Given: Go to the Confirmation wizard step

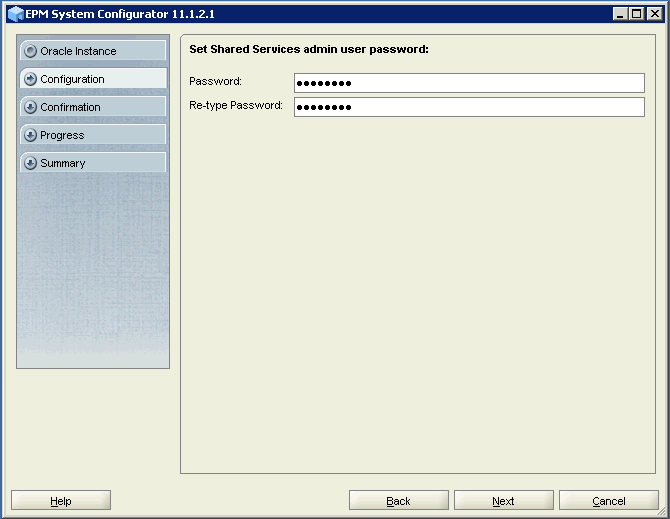Looking at the screenshot, I should [x=93, y=107].
